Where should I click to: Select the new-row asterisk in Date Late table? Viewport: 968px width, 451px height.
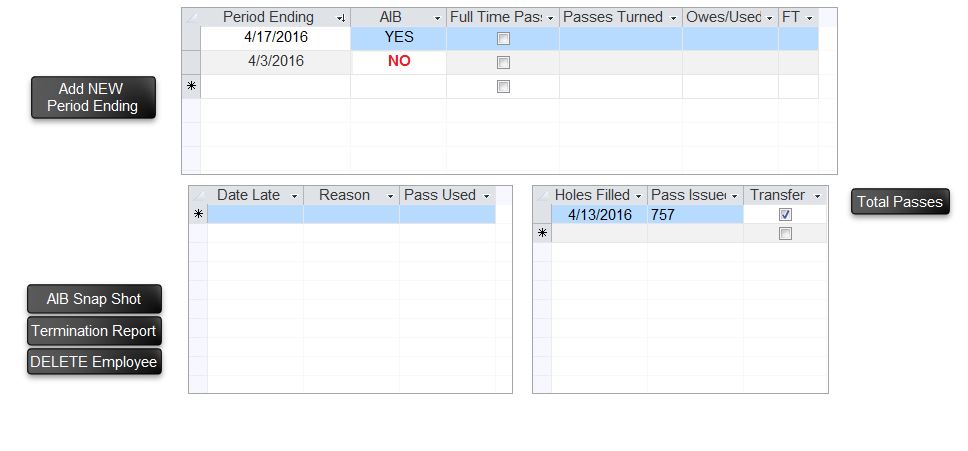pos(198,215)
